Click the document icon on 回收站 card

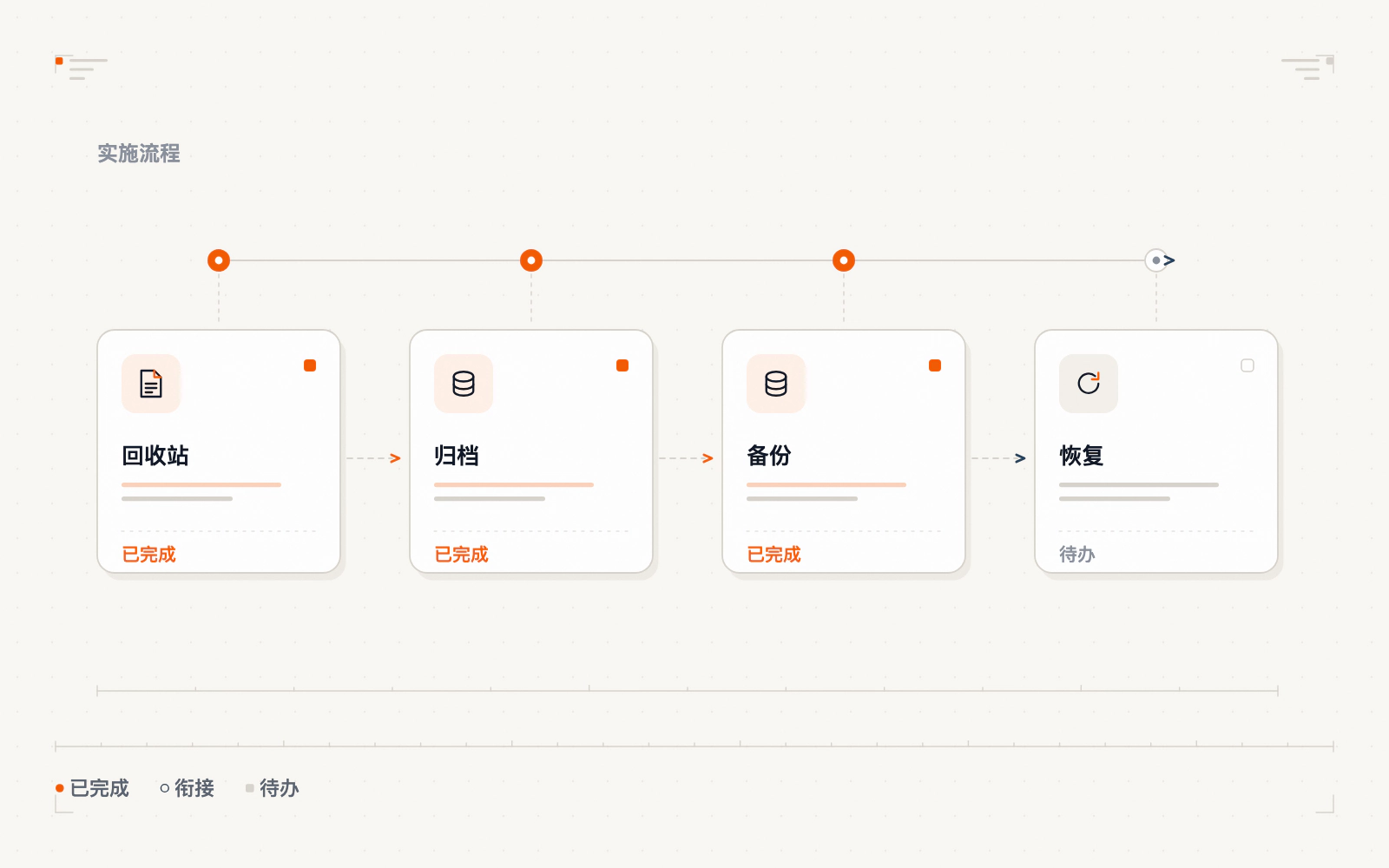click(x=151, y=384)
